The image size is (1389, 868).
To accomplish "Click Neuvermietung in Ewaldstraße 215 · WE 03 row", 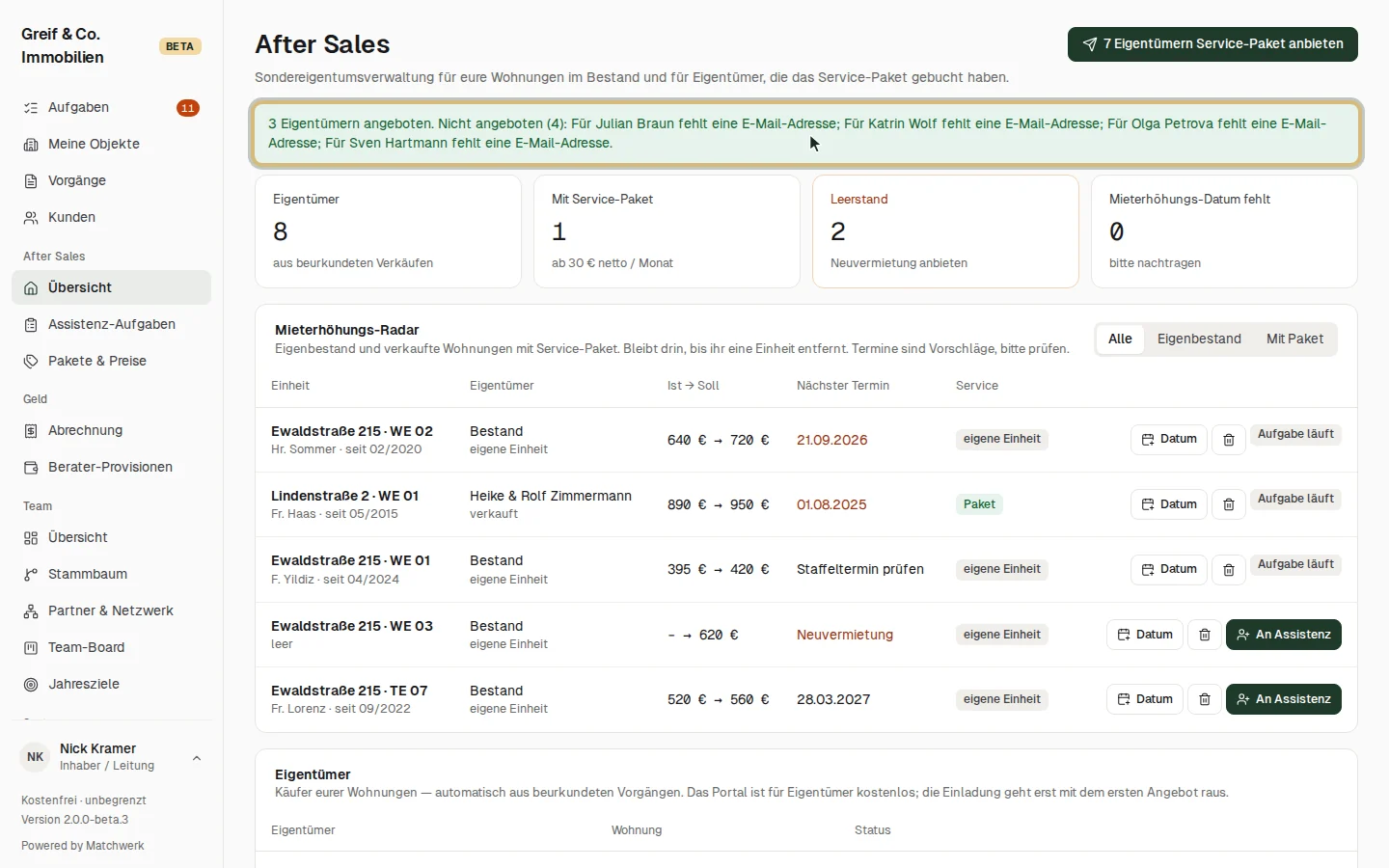I will pos(845,635).
